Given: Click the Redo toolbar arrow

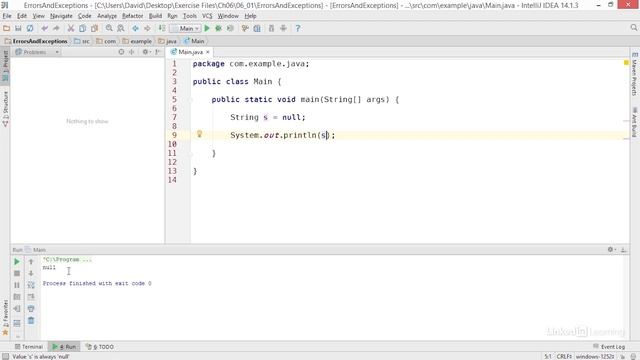Looking at the screenshot, I should point(56,28).
